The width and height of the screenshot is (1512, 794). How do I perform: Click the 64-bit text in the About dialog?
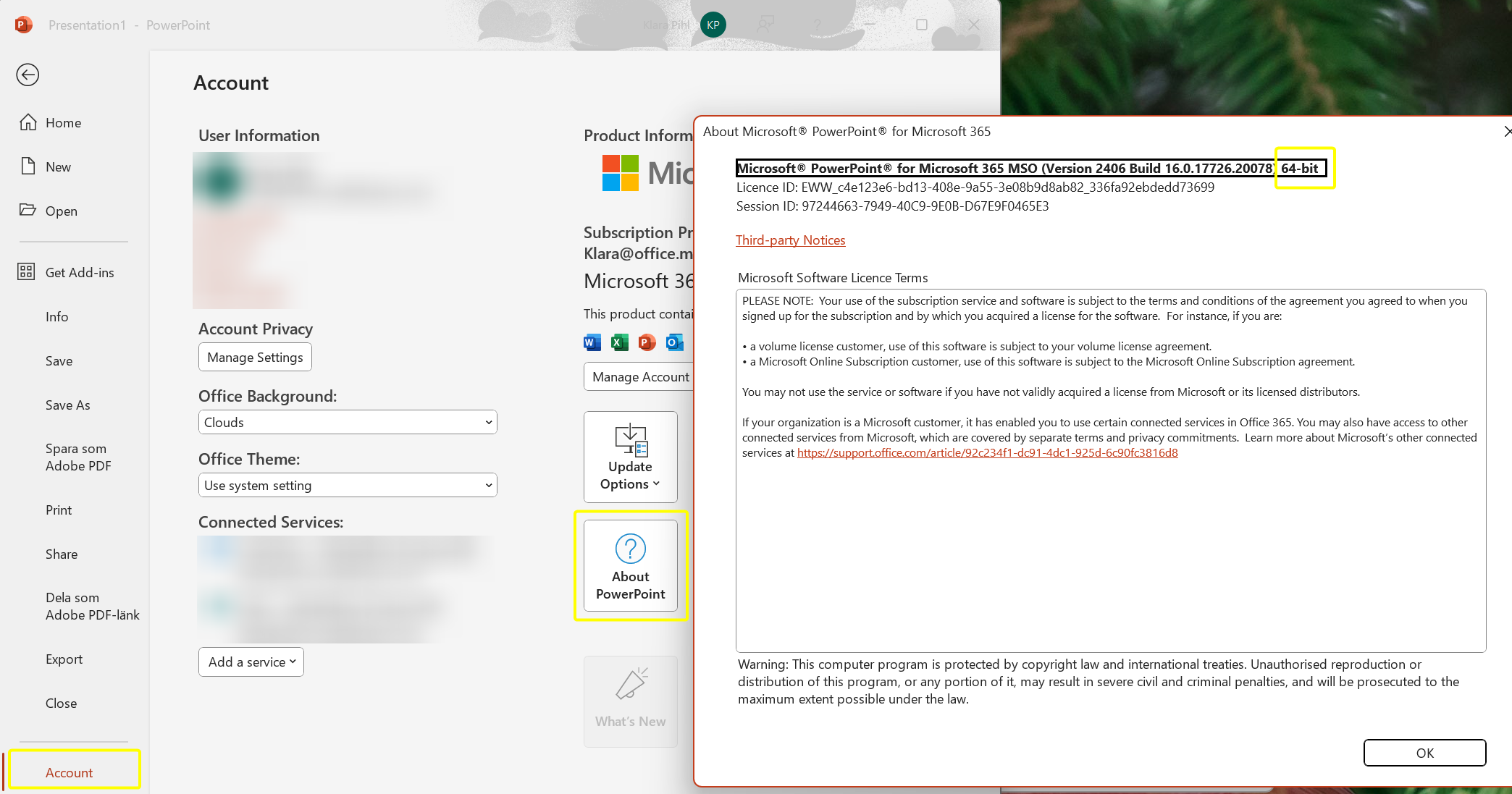pos(1300,168)
